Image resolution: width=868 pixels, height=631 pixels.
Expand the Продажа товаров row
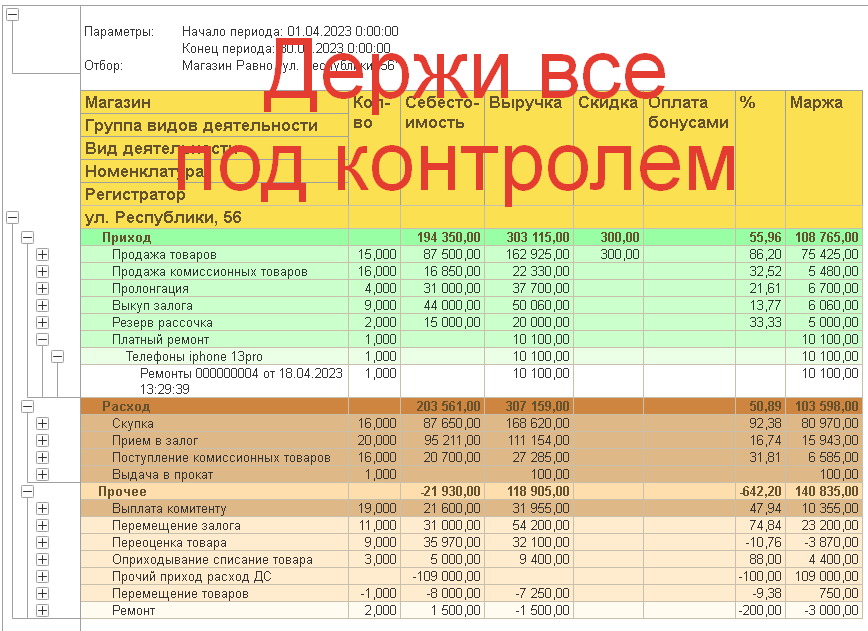point(42,255)
